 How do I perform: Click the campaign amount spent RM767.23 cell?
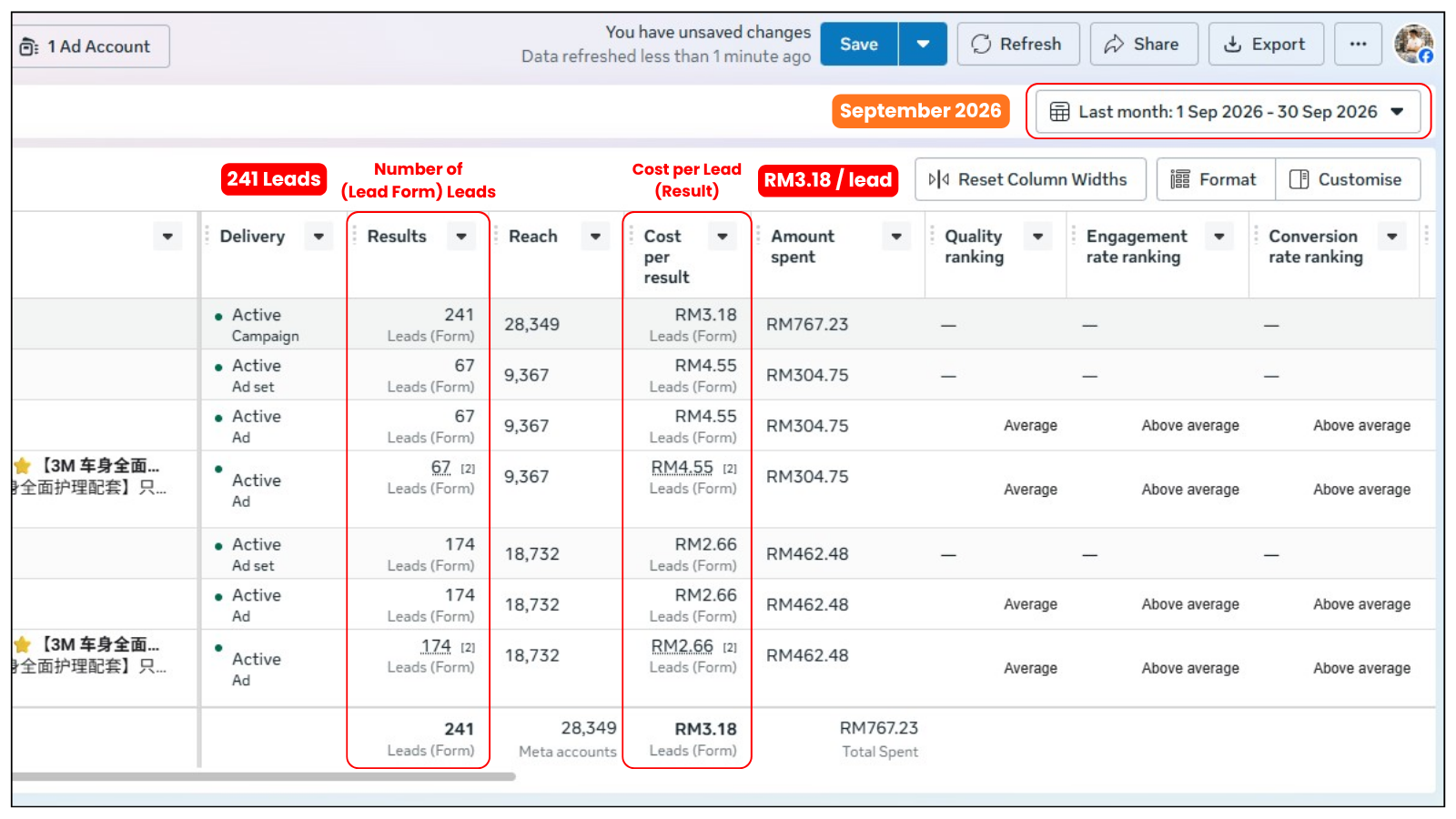pyautogui.click(x=807, y=325)
